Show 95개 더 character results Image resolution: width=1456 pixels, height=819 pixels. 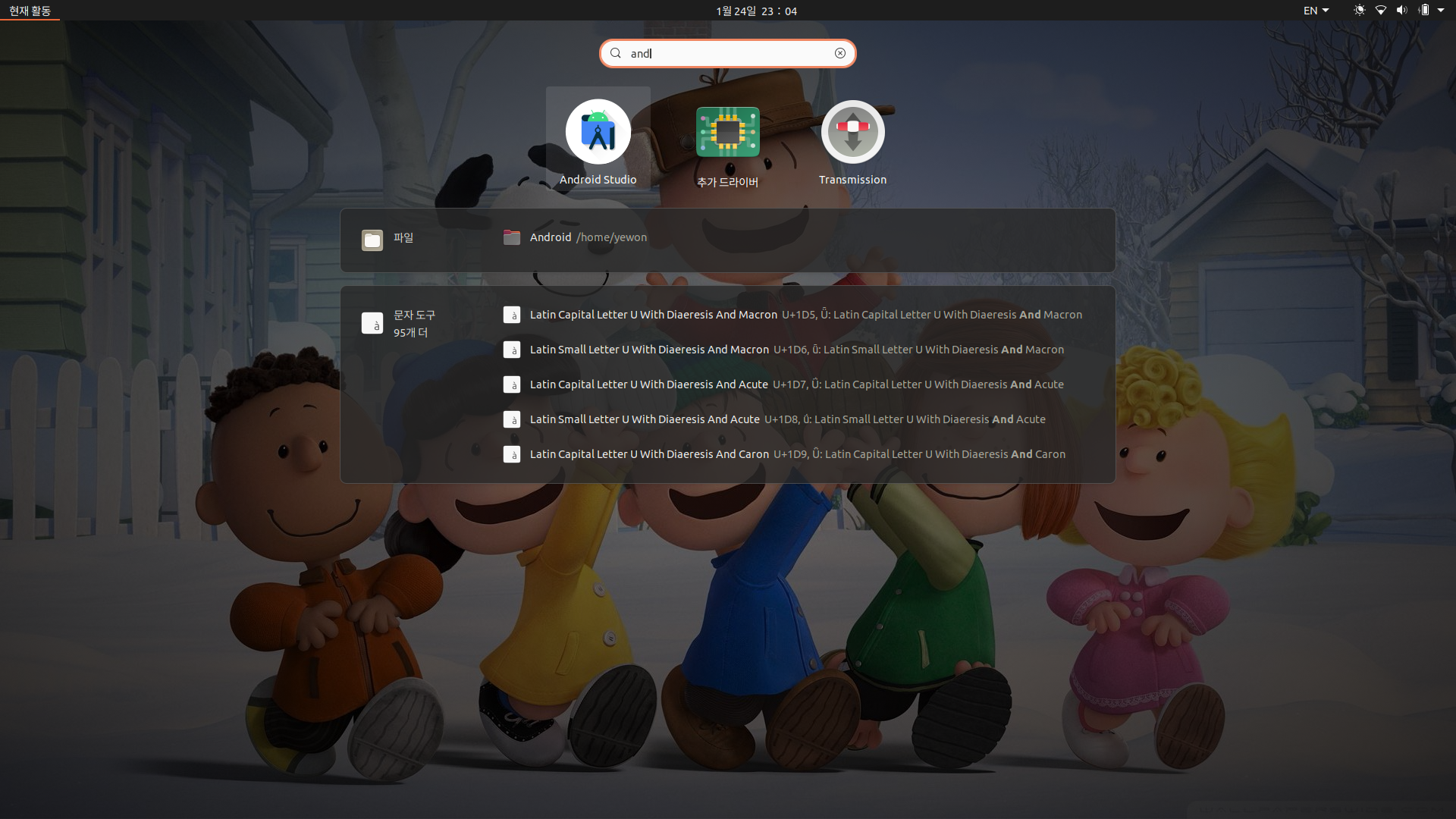click(410, 333)
